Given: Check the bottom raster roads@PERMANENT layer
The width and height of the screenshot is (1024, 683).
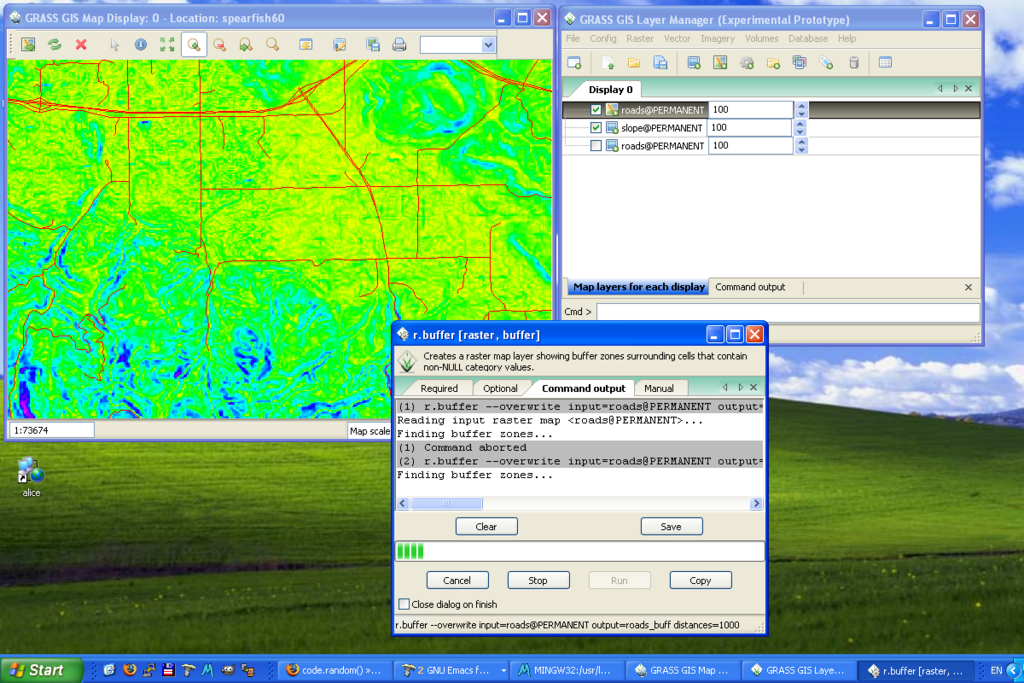Looking at the screenshot, I should (596, 146).
